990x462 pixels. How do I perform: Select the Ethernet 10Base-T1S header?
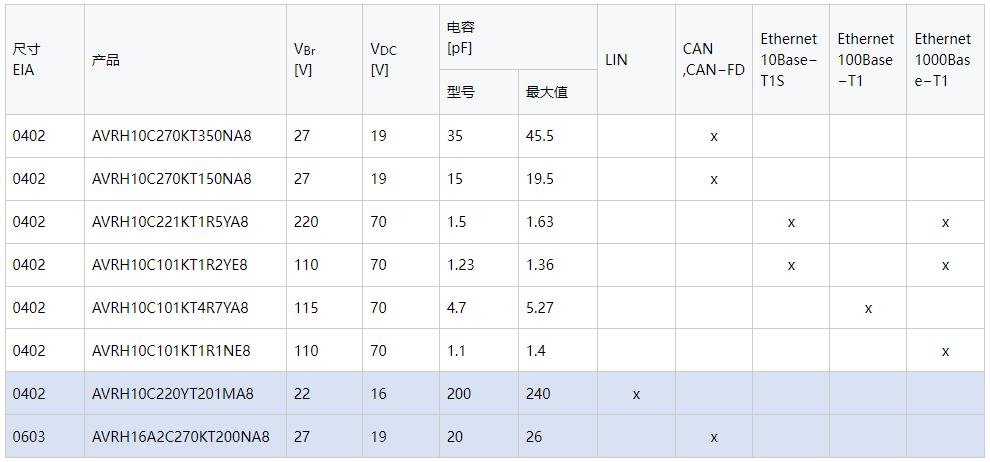[789, 60]
